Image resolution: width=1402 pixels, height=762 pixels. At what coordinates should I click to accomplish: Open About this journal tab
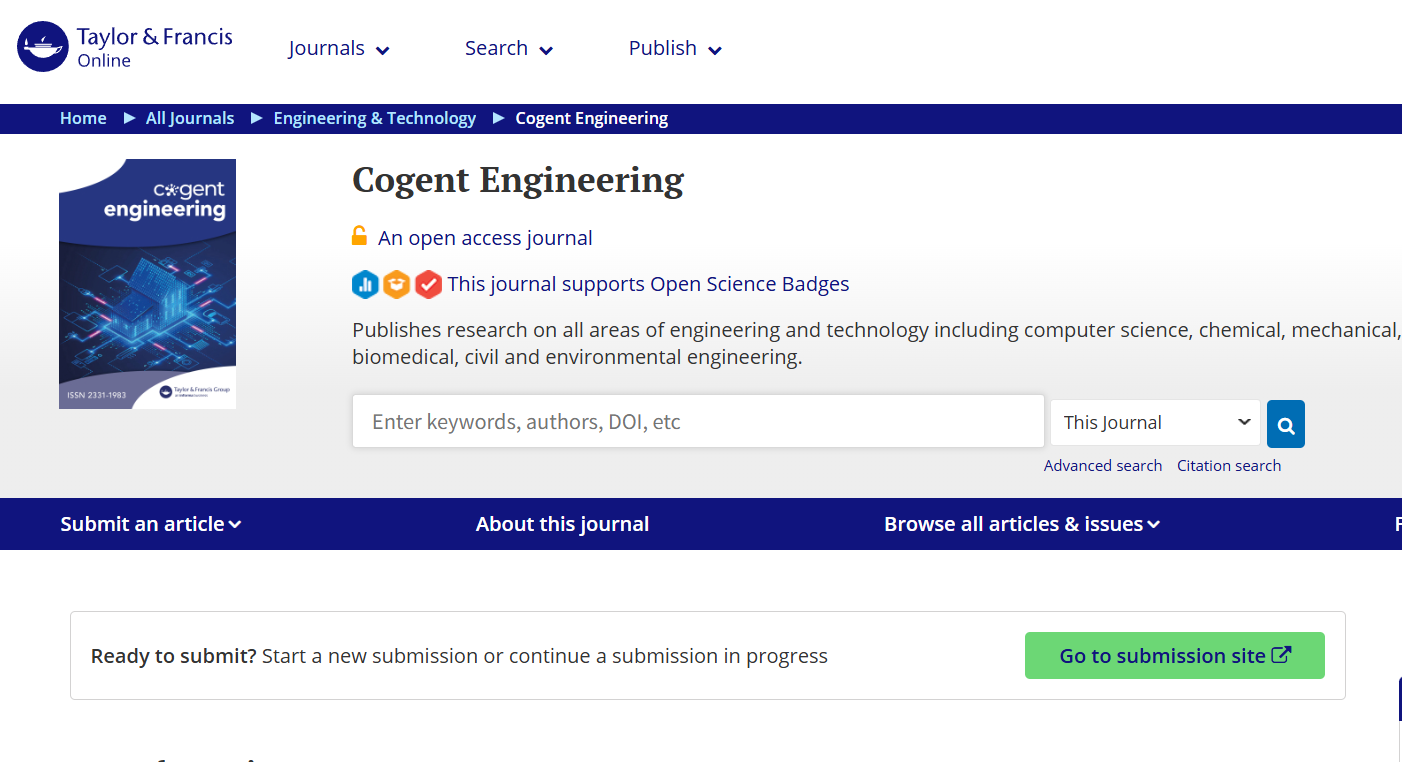[562, 524]
